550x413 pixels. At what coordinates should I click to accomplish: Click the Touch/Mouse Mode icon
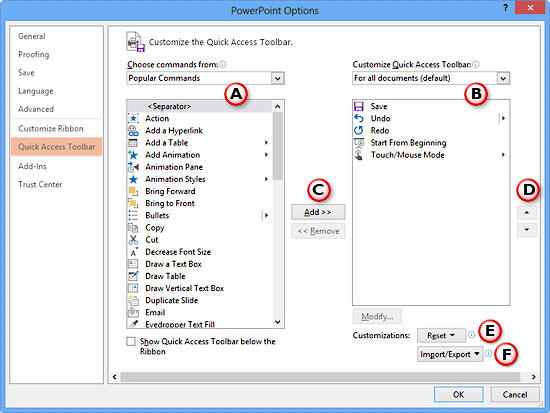click(359, 155)
